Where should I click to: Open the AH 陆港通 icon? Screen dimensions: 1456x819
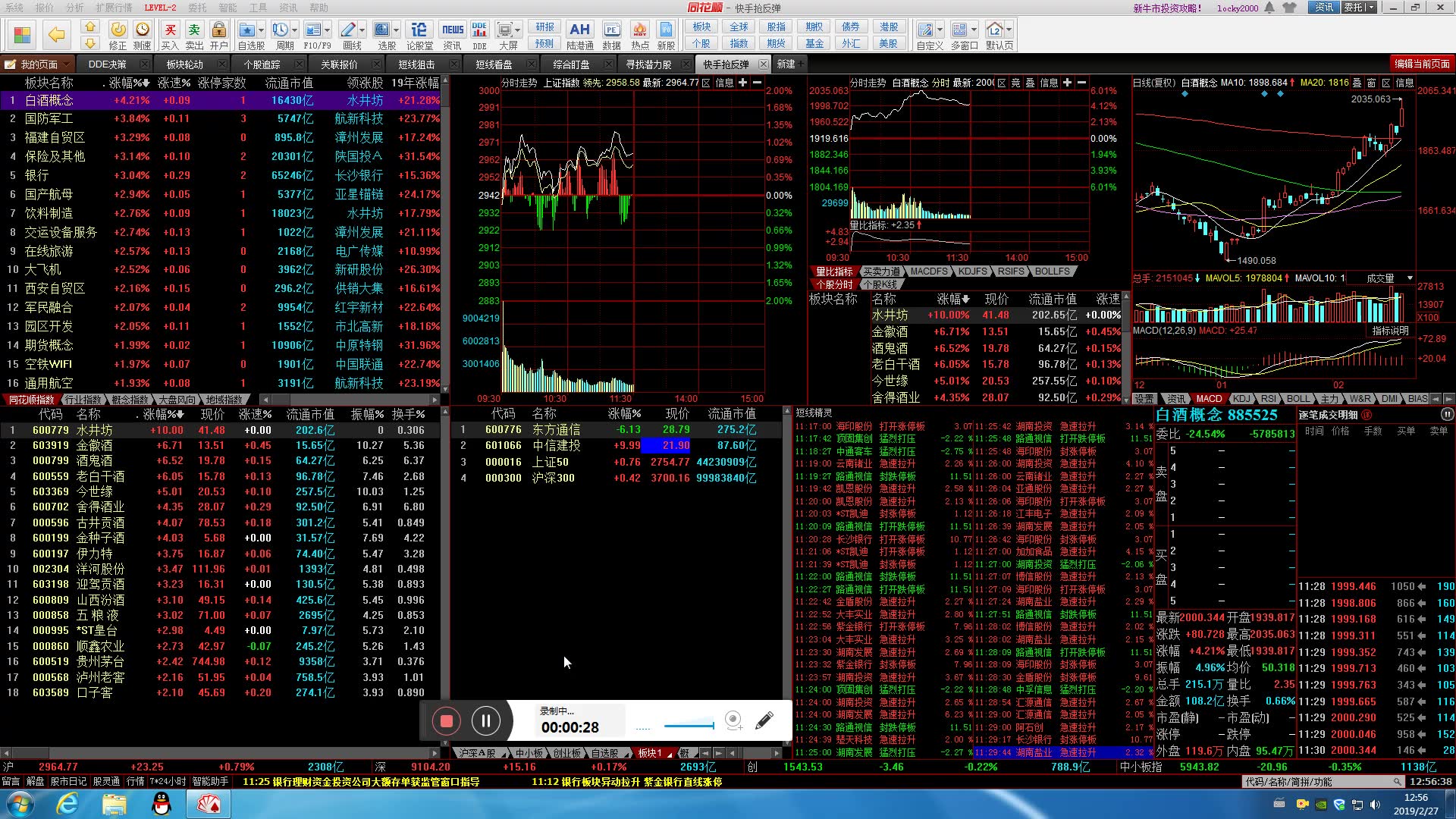click(x=579, y=30)
